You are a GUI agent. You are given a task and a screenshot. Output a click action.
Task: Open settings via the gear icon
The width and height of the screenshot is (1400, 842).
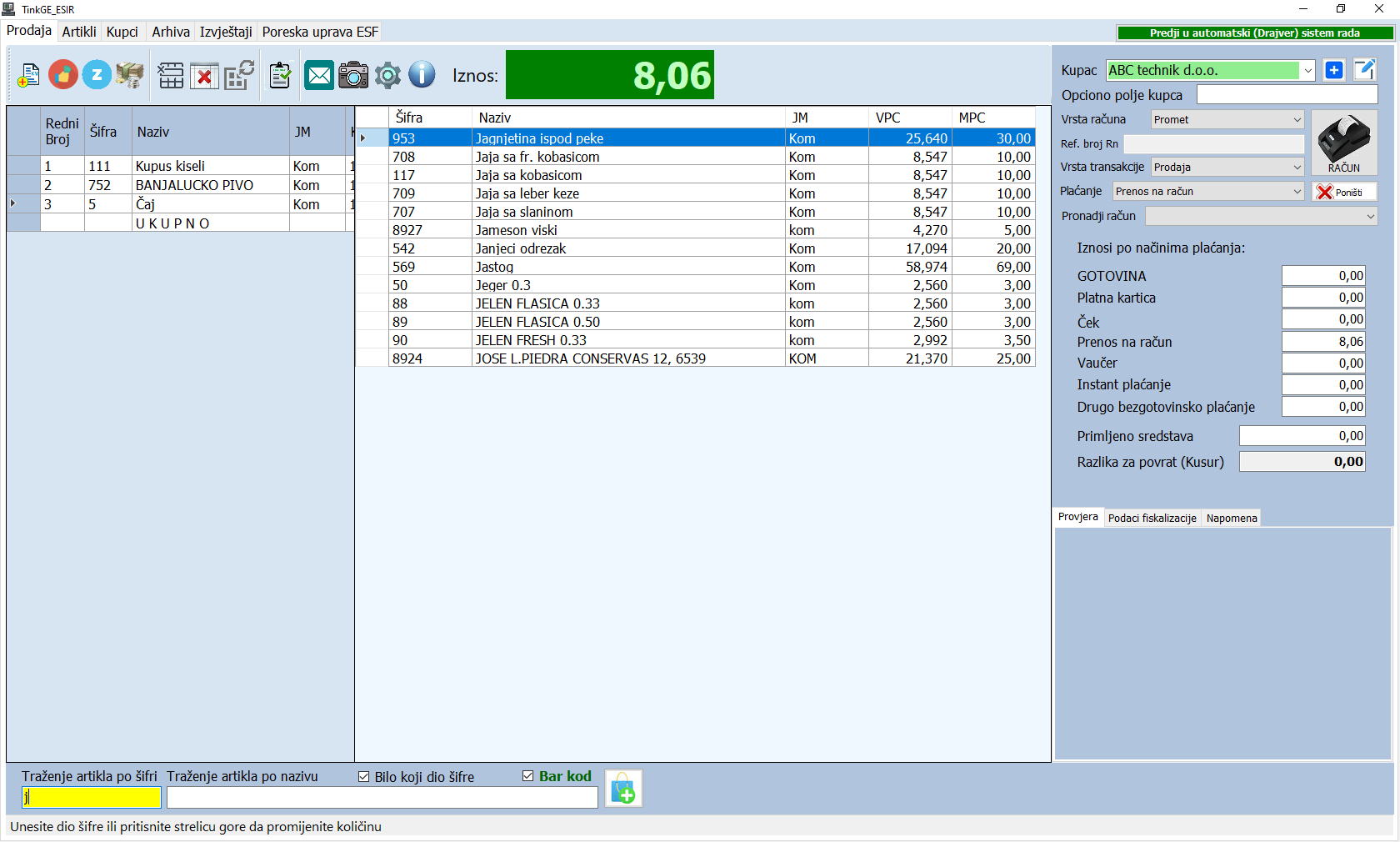(x=387, y=75)
